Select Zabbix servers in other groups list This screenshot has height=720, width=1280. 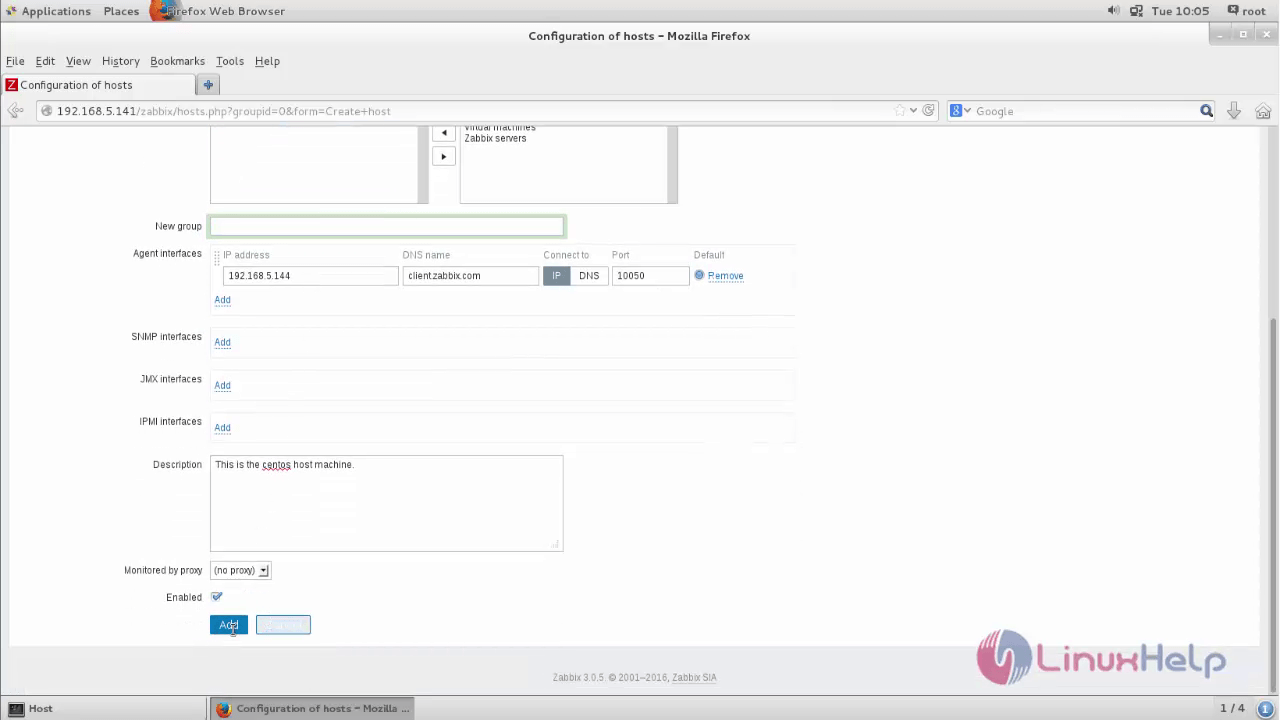(495, 138)
